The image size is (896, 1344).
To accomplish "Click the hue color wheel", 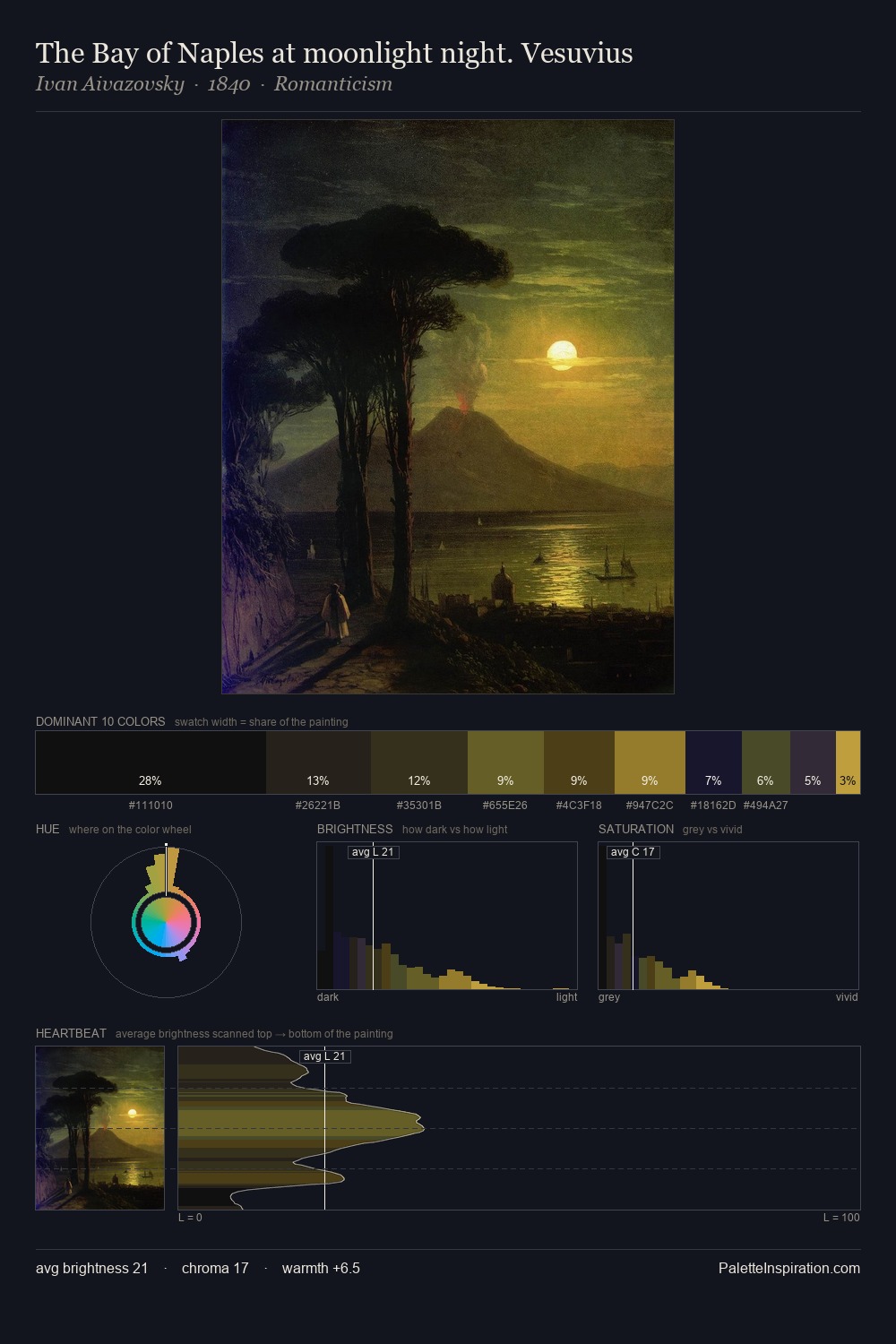I will pyautogui.click(x=166, y=921).
